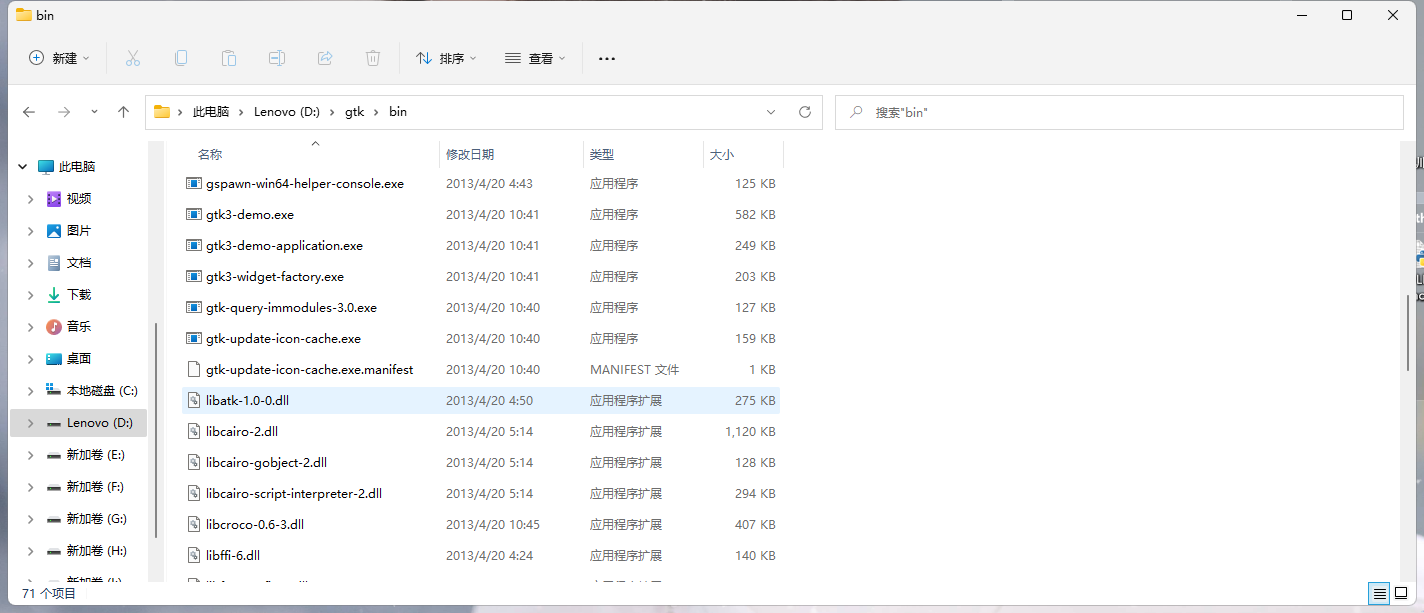Click the back navigation arrow
Screen dimensions: 1424x613
pos(29,112)
